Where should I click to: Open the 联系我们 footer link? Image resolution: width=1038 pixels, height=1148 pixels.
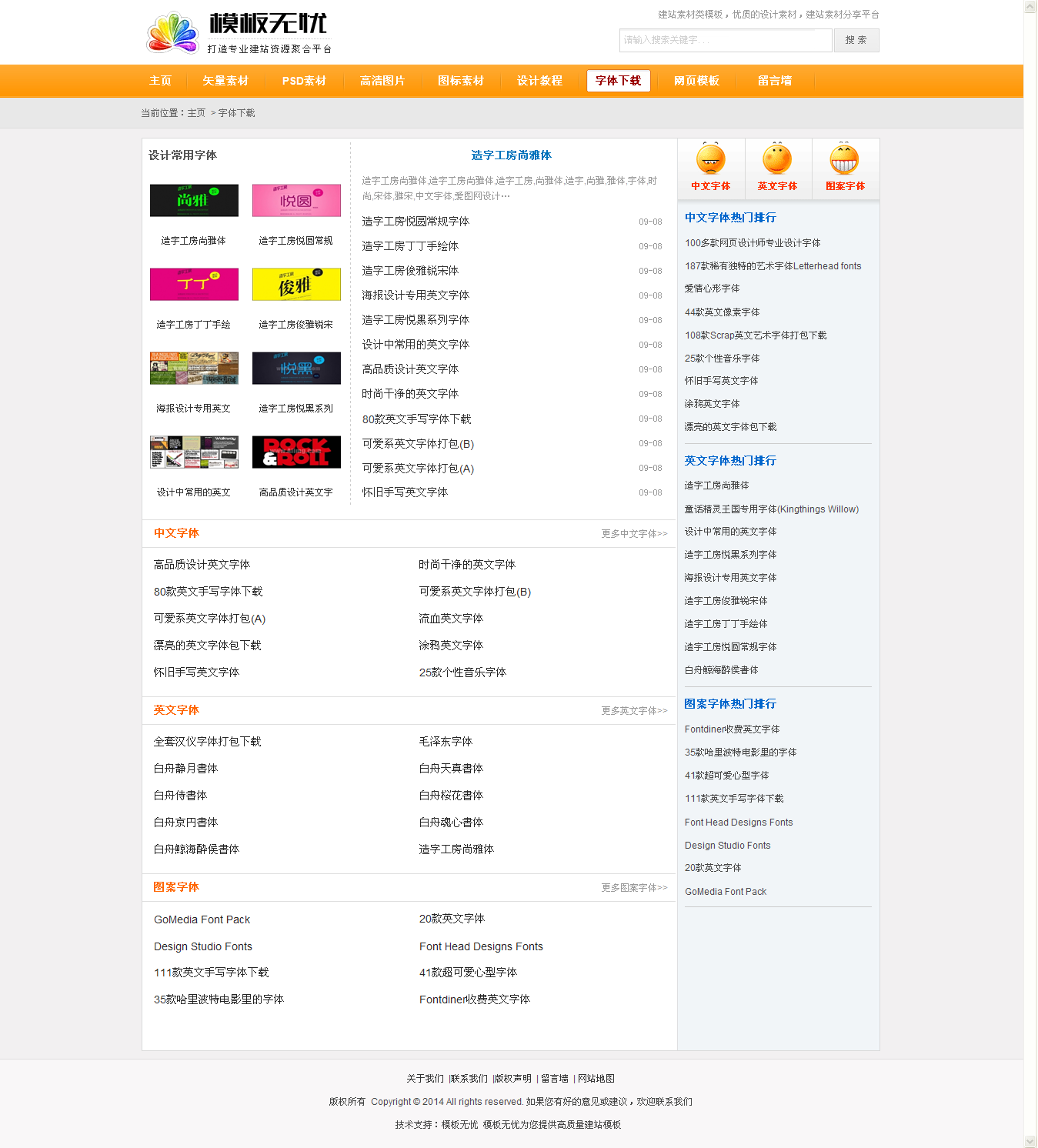coord(469,1079)
